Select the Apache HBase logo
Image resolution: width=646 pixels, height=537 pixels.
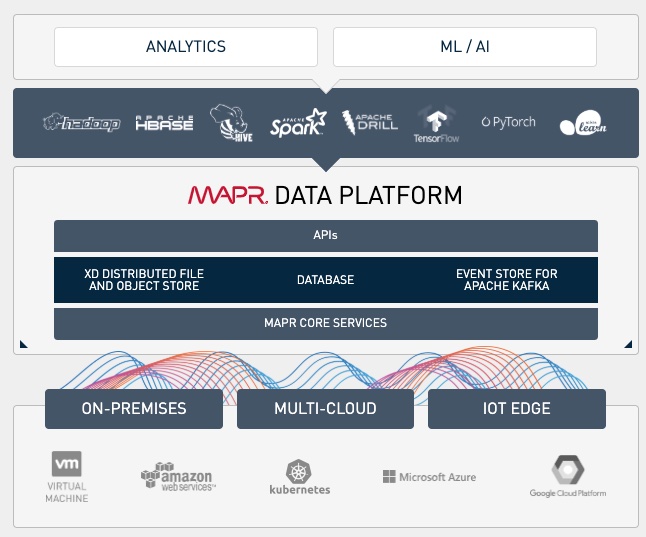click(x=164, y=123)
